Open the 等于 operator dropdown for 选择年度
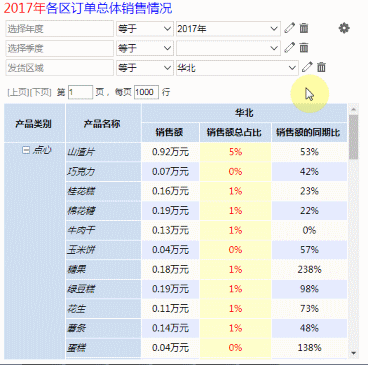The height and width of the screenshot is (365, 368). [145, 29]
